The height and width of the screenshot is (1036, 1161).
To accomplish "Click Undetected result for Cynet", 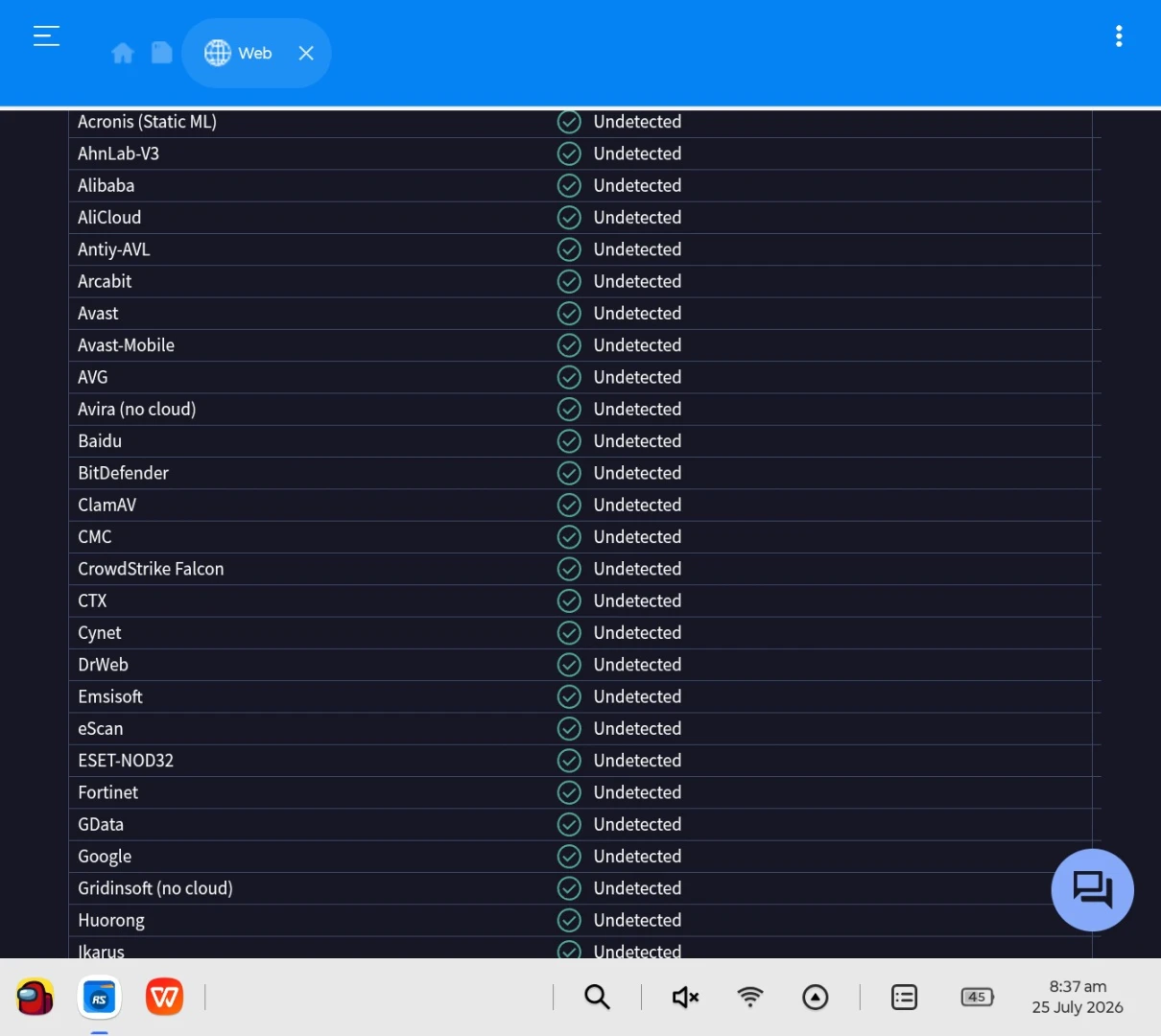I will click(637, 633).
